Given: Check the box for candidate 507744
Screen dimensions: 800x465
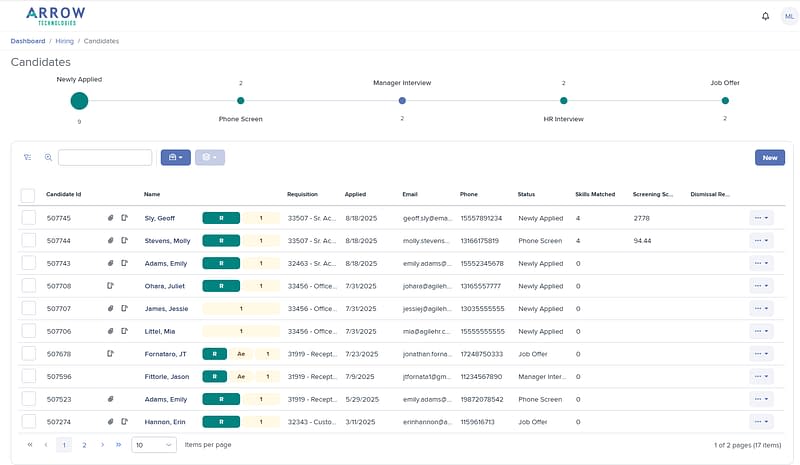Looking at the screenshot, I should click(x=29, y=240).
